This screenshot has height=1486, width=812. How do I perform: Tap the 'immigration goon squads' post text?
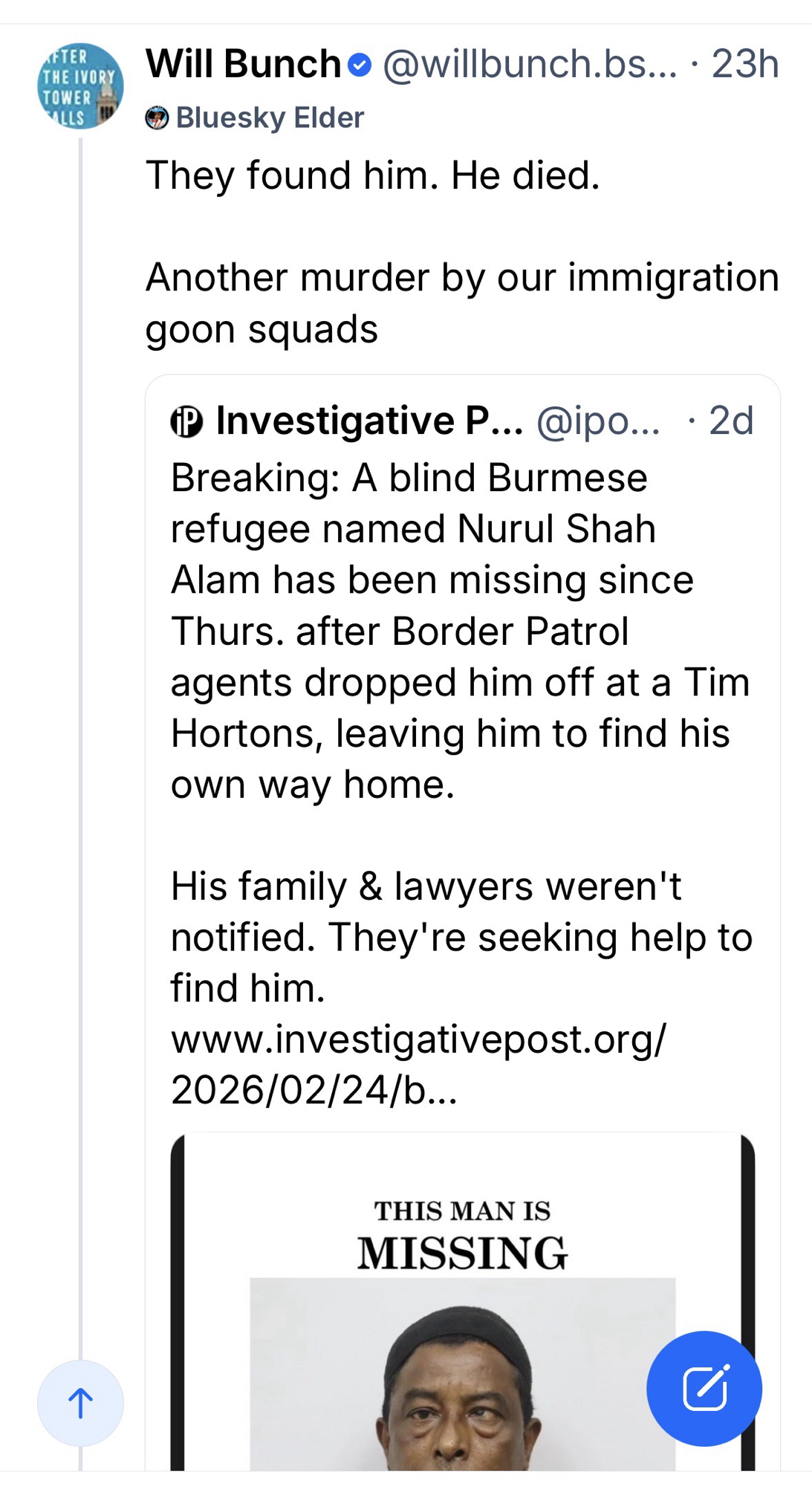coord(461,303)
